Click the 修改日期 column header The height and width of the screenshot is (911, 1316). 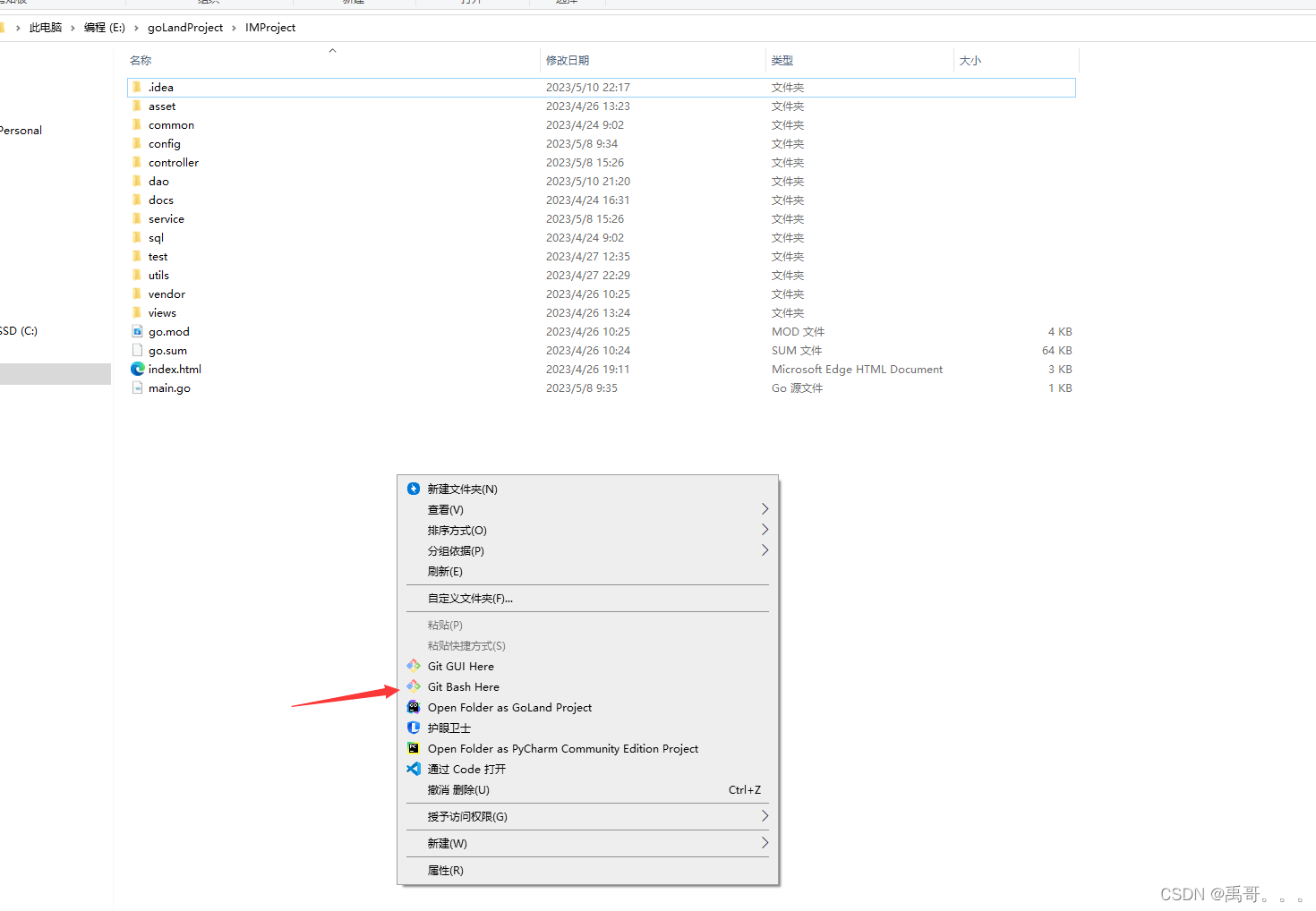[568, 60]
